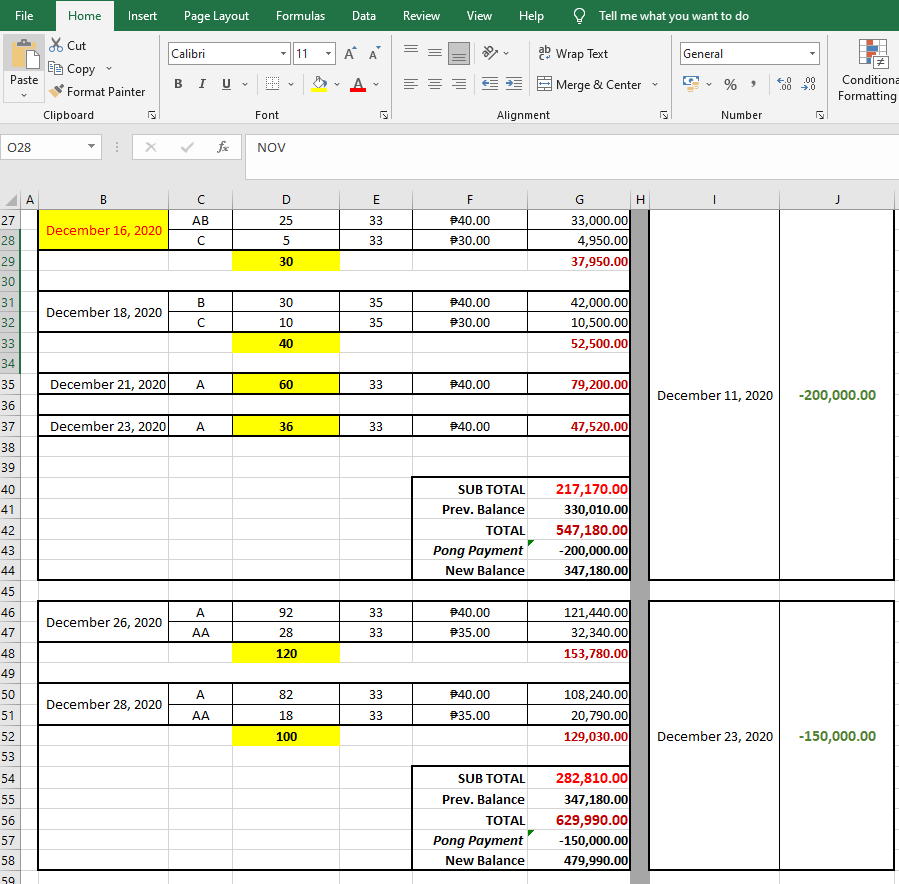Expand the Paste options arrow

pyautogui.click(x=24, y=95)
